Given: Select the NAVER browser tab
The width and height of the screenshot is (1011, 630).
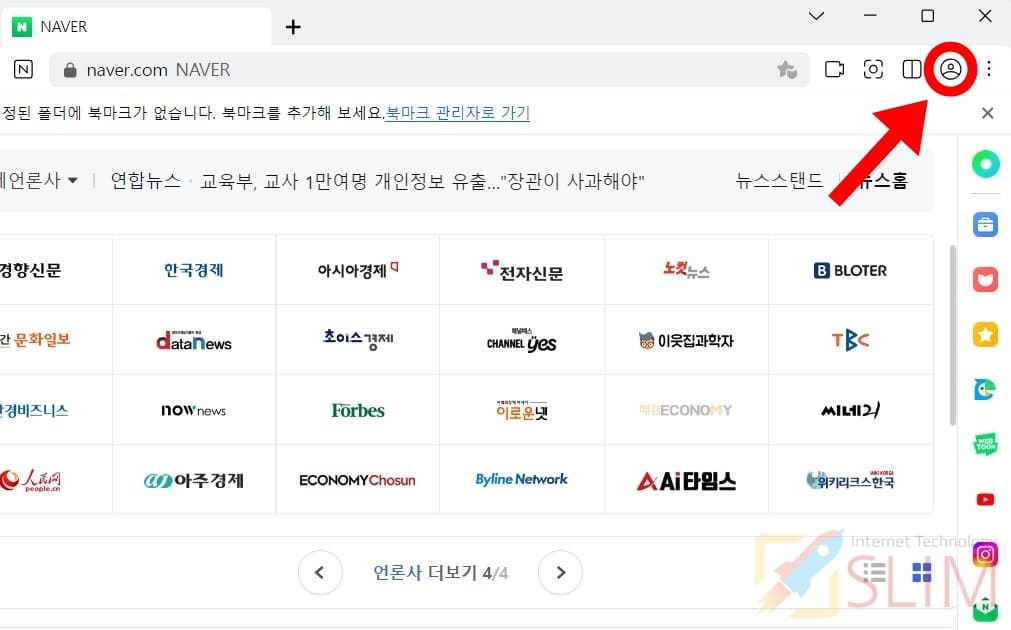Looking at the screenshot, I should tap(135, 26).
